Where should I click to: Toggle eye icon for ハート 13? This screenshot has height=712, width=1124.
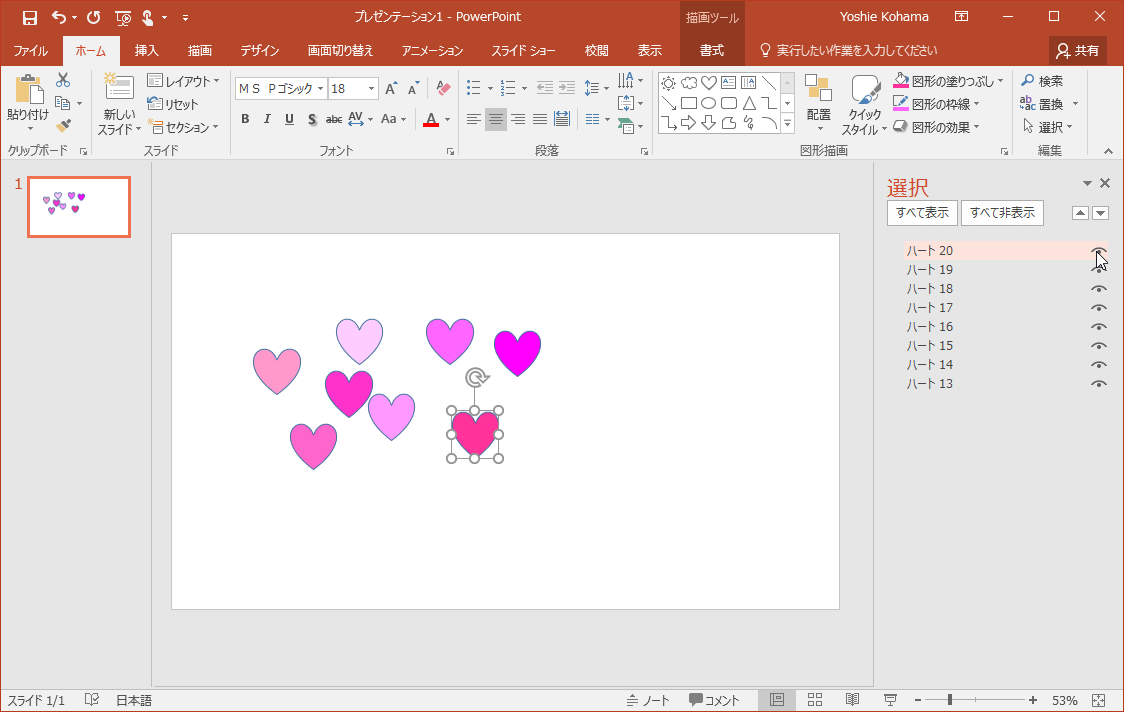click(x=1099, y=384)
